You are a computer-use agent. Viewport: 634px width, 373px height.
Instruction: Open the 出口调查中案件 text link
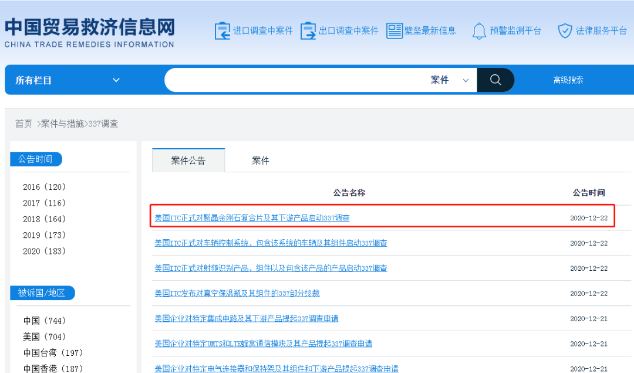pos(349,31)
